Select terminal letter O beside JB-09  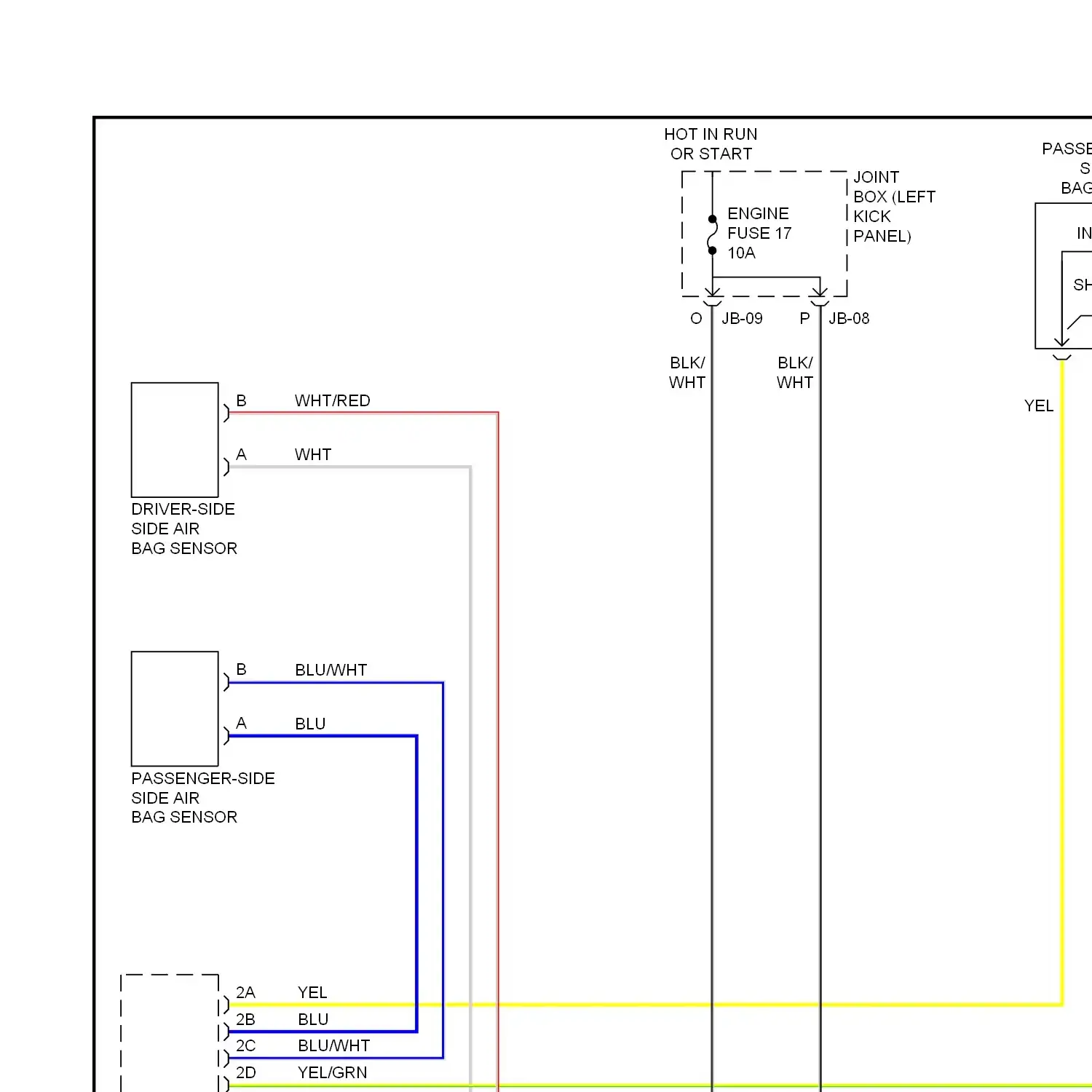coord(696,319)
